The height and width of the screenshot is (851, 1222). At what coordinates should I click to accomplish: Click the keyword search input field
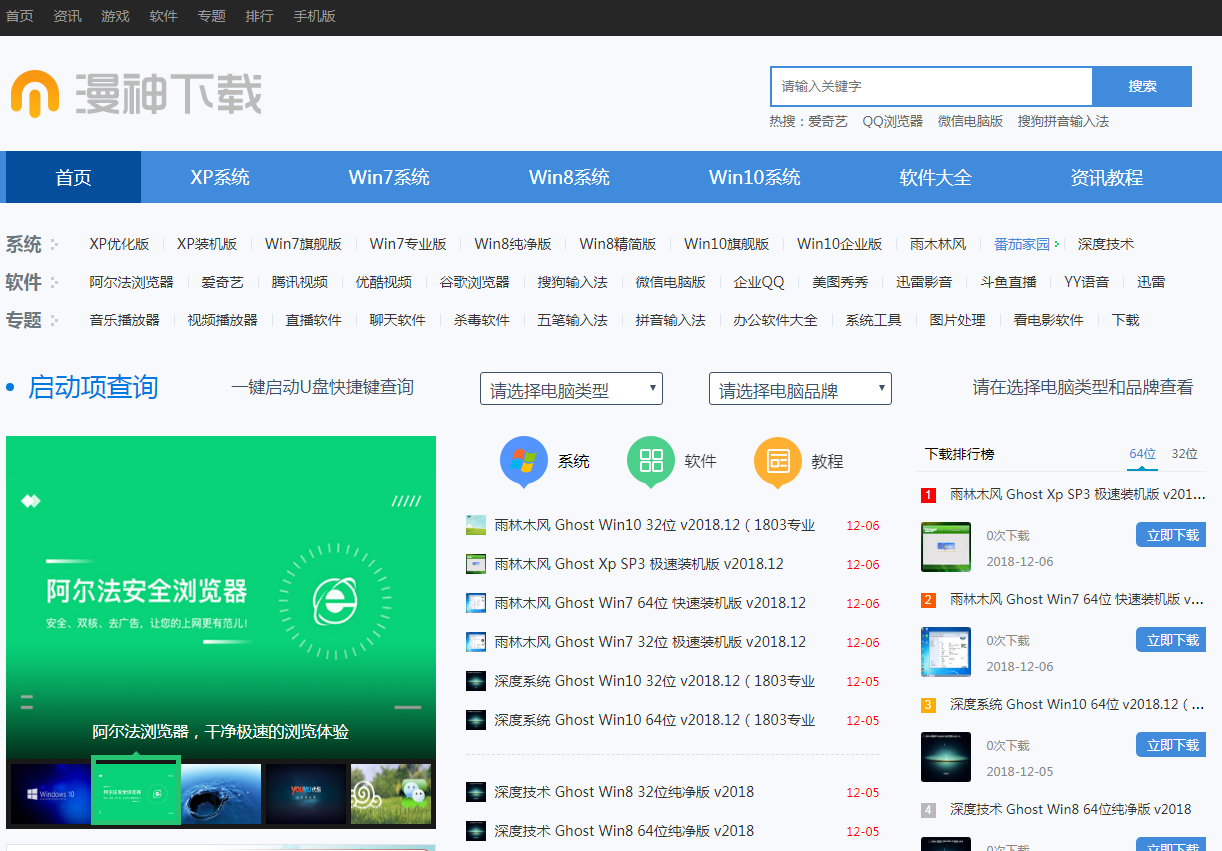coord(931,86)
